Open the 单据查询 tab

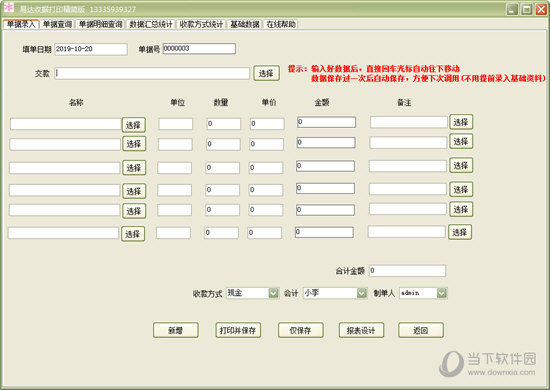pos(57,24)
